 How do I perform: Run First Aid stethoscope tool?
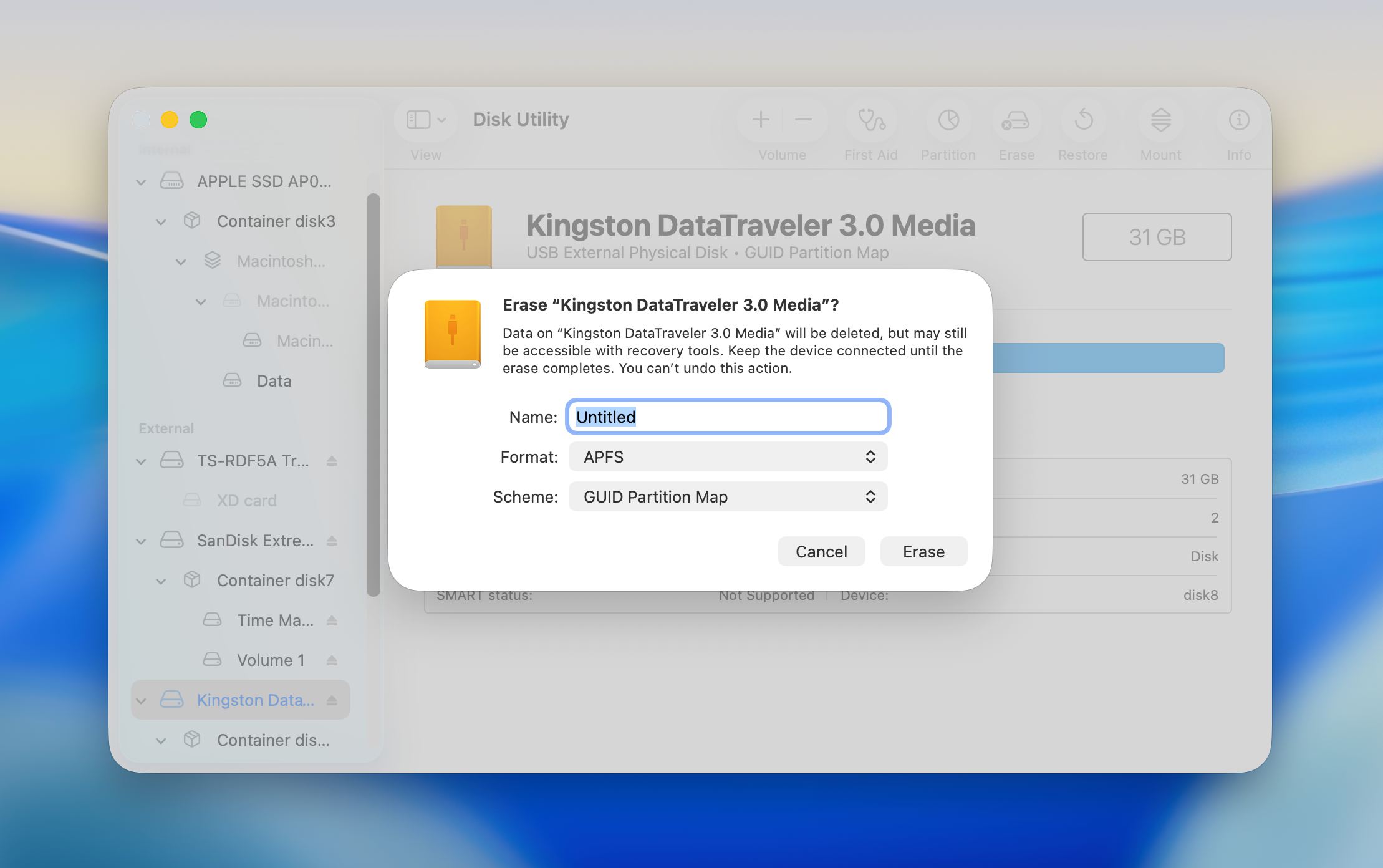coord(871,120)
